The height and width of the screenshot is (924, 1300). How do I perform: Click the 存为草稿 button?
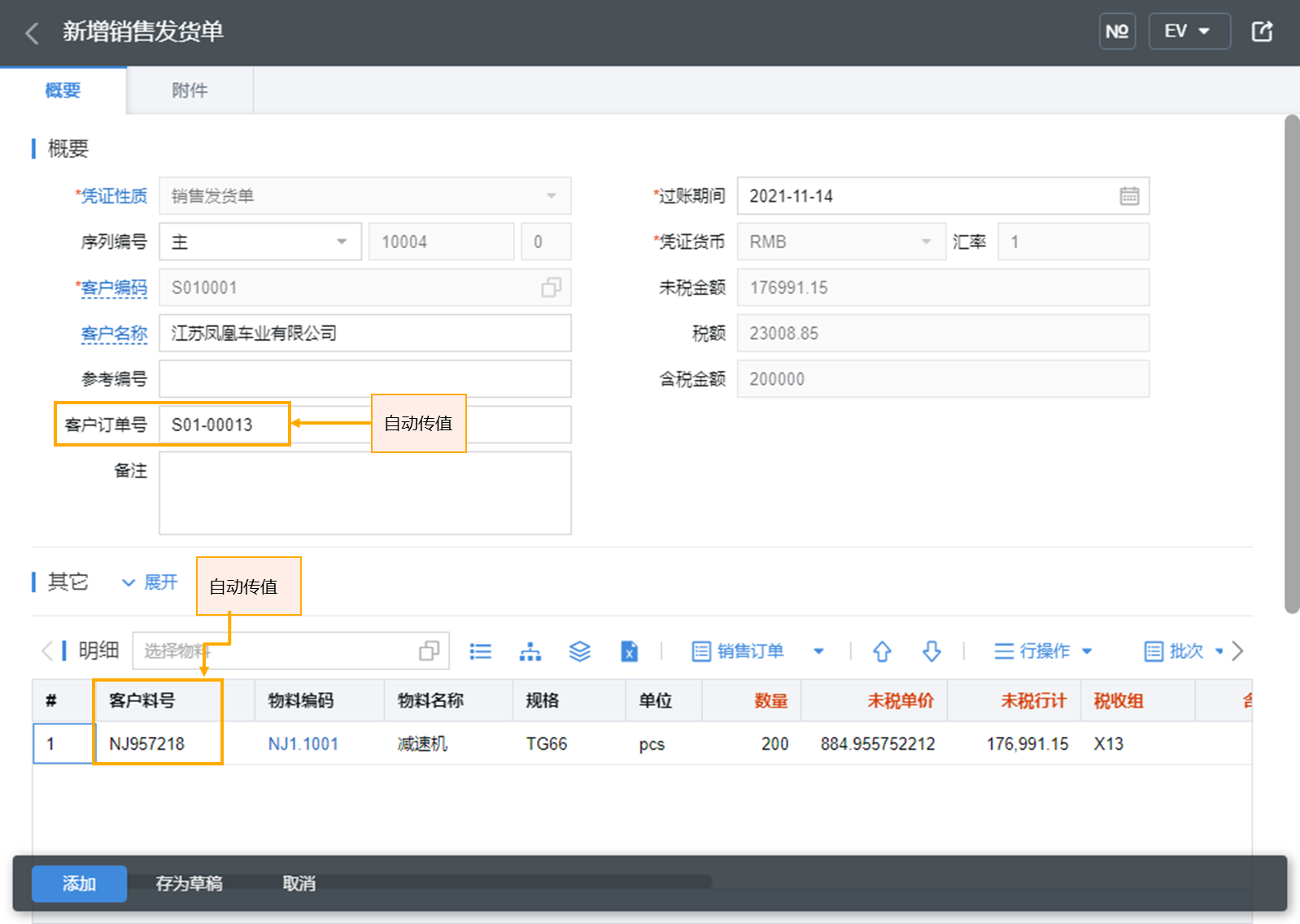tap(189, 883)
